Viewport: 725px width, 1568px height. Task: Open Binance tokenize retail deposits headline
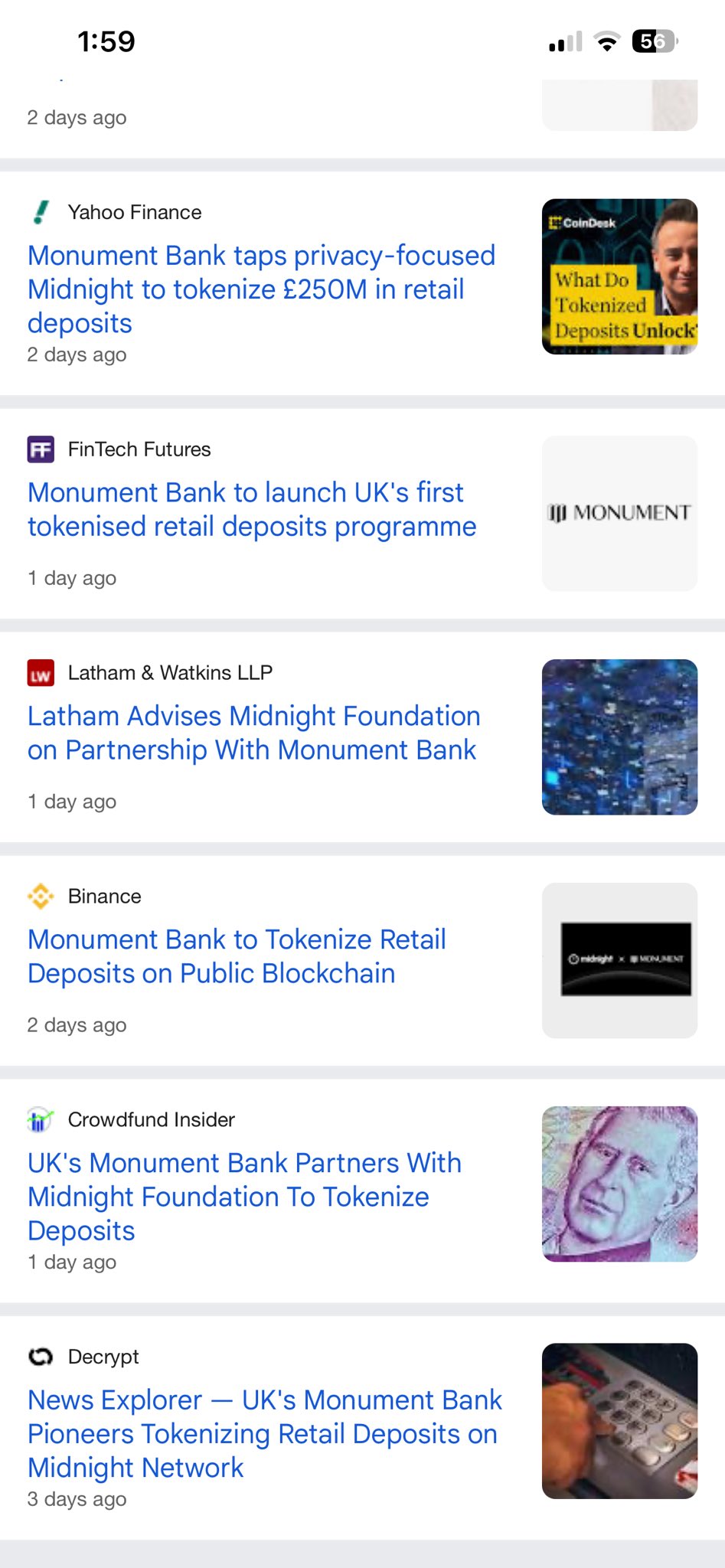click(237, 956)
